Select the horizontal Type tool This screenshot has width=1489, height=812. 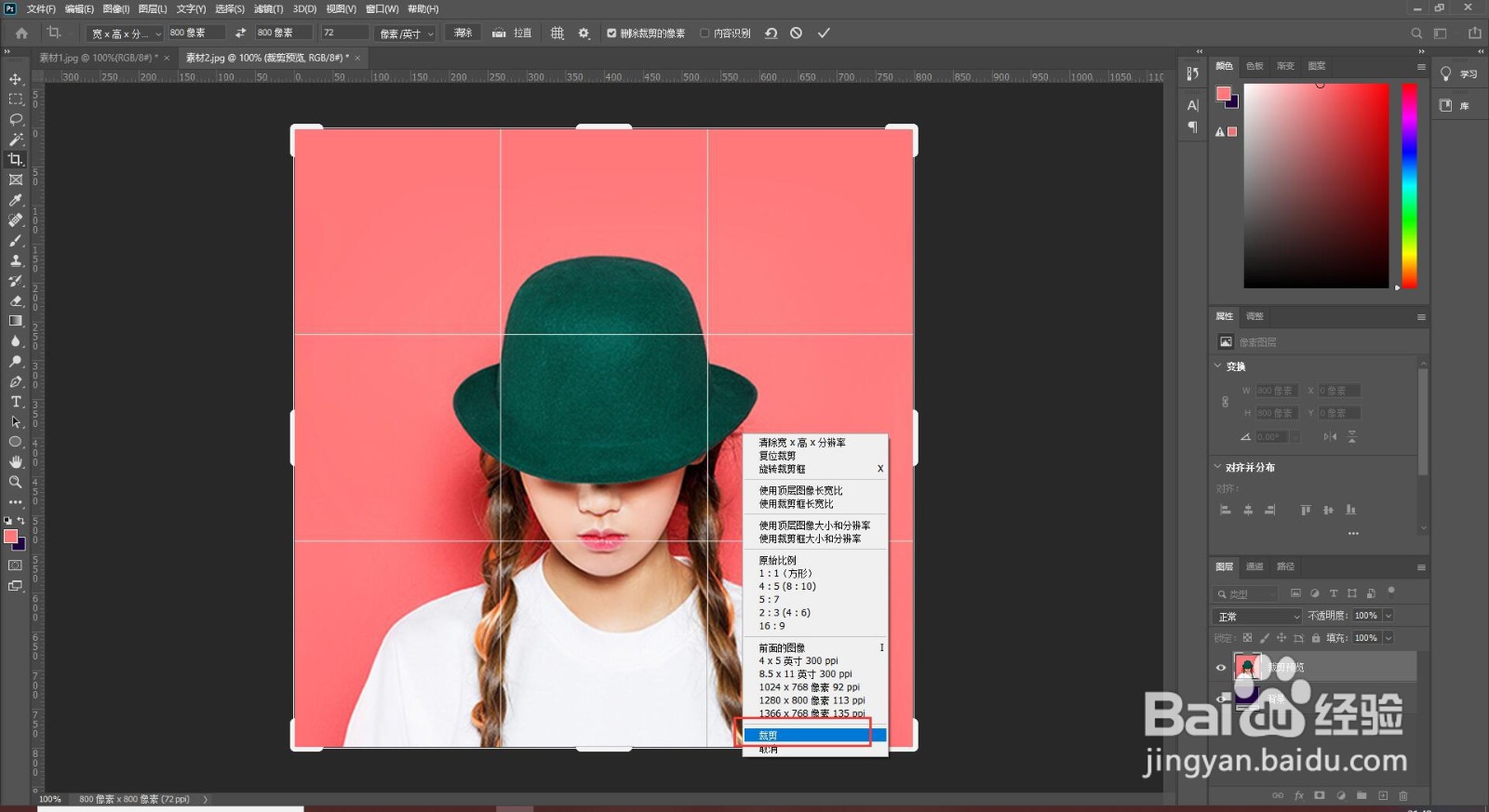pyautogui.click(x=16, y=402)
